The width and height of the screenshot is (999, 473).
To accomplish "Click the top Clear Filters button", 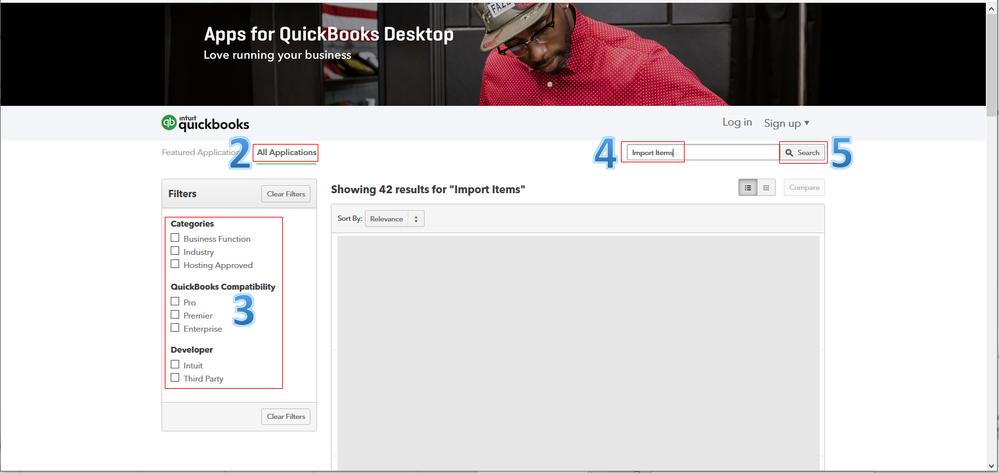I will tap(286, 194).
